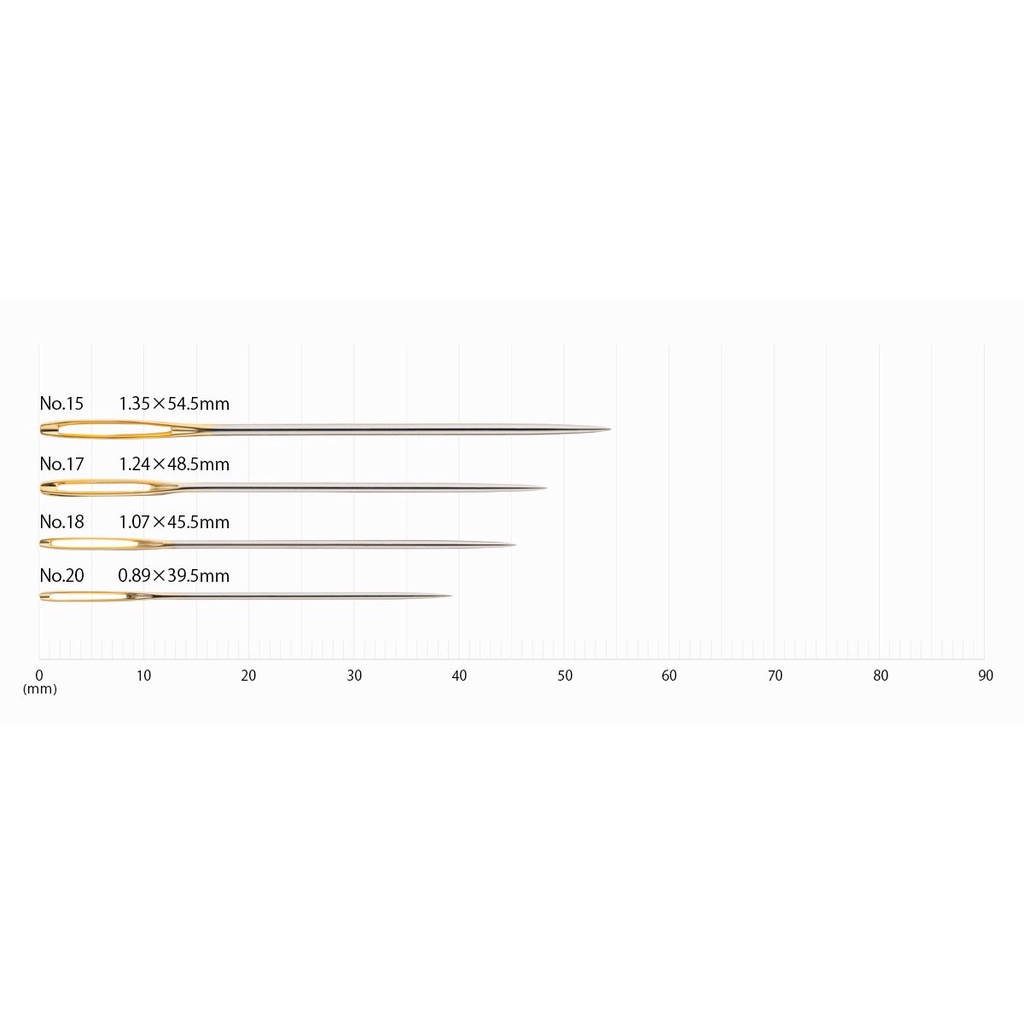Select the 1.07×45.5mm size text
The width and height of the screenshot is (1024, 1024).
click(174, 522)
